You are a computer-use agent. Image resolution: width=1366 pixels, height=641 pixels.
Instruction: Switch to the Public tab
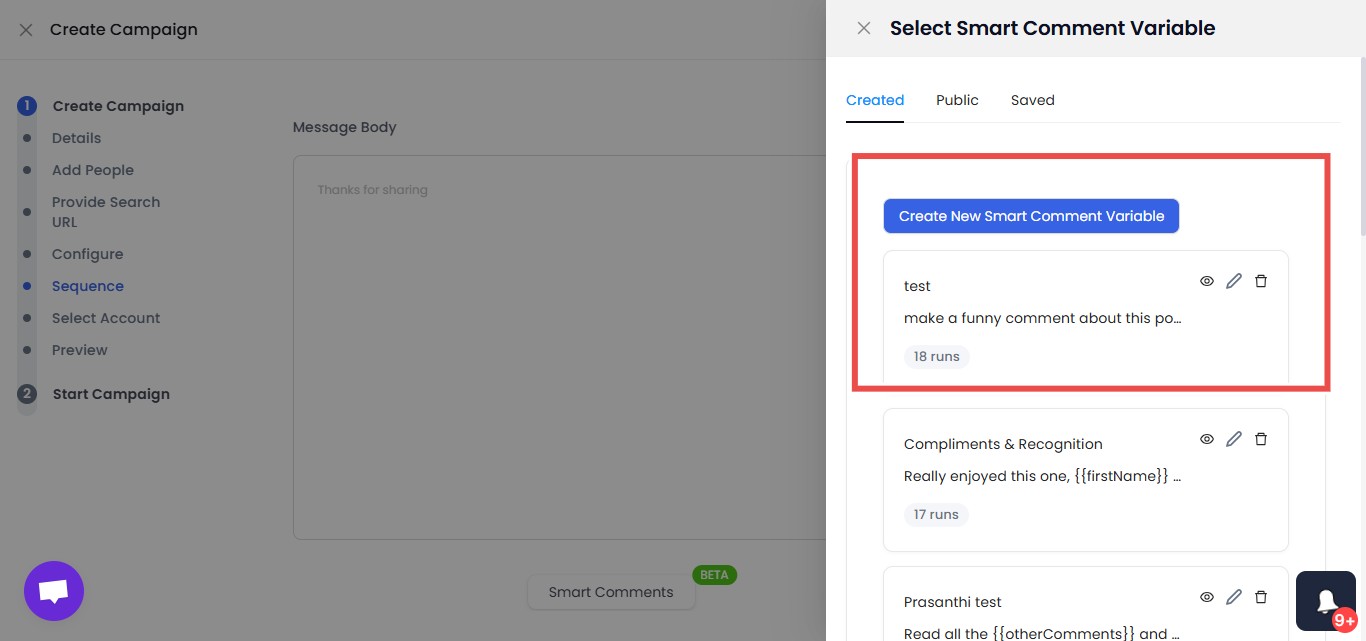coord(957,100)
